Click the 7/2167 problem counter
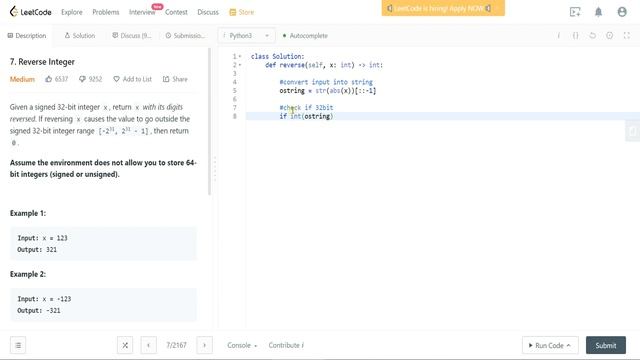Viewport: 640px width, 360px height. (176, 345)
